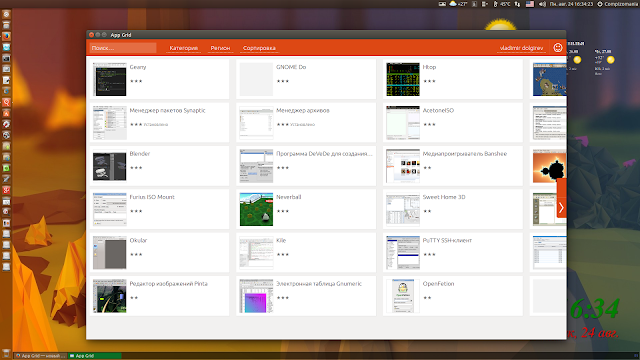Focus the Поиск search field

coord(123,48)
